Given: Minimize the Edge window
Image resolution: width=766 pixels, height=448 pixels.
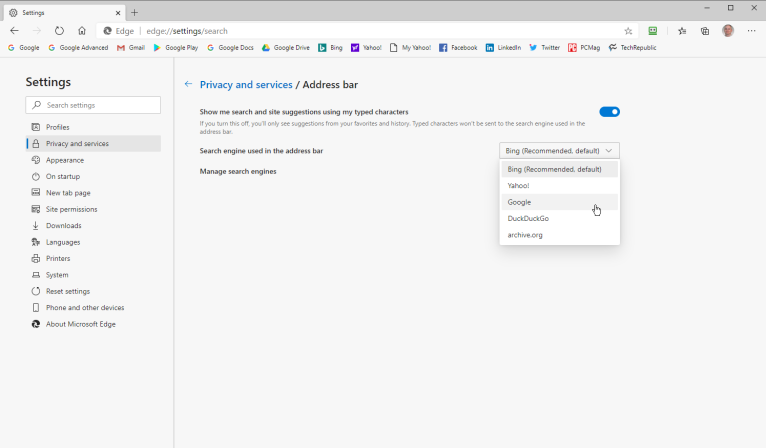Looking at the screenshot, I should point(707,8).
